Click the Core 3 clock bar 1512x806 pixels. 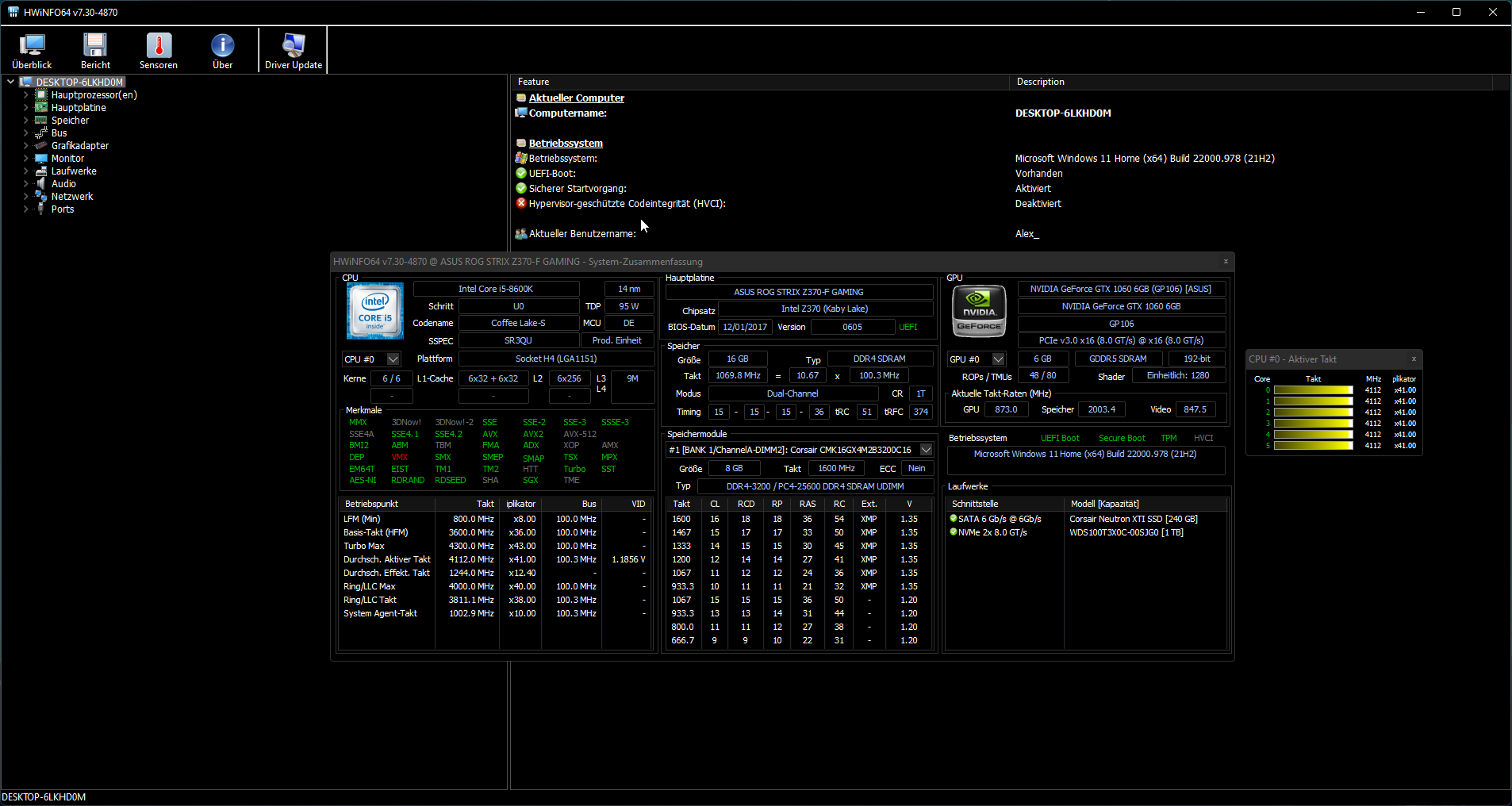point(1313,424)
